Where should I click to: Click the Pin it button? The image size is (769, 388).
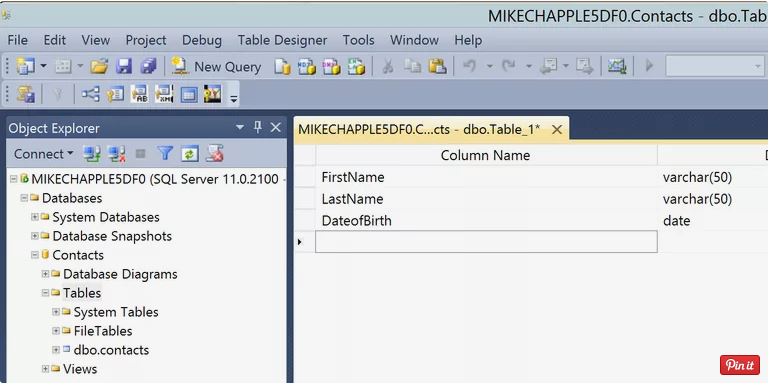[x=740, y=365]
